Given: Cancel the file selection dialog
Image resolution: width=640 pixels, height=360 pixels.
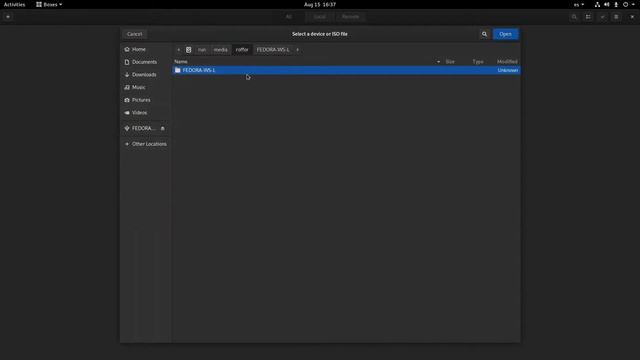Looking at the screenshot, I should (x=134, y=34).
